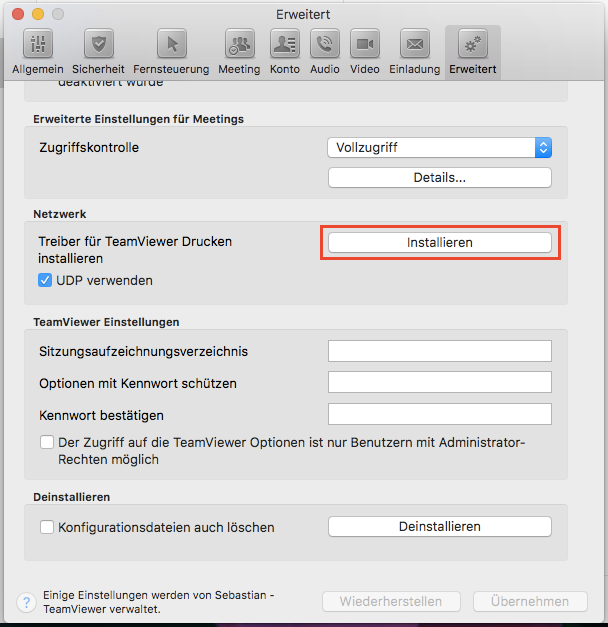Open the Meeting people icon
The height and width of the screenshot is (627, 608).
(x=240, y=44)
